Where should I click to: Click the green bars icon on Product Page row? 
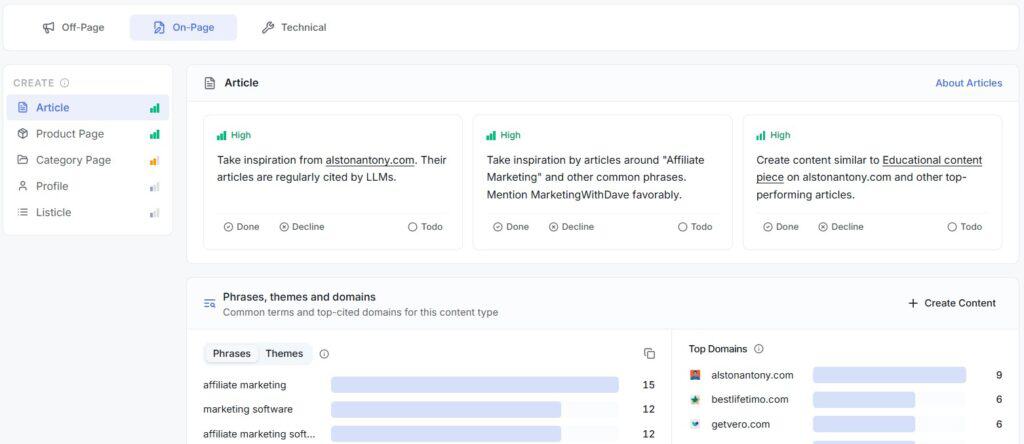pyautogui.click(x=155, y=135)
